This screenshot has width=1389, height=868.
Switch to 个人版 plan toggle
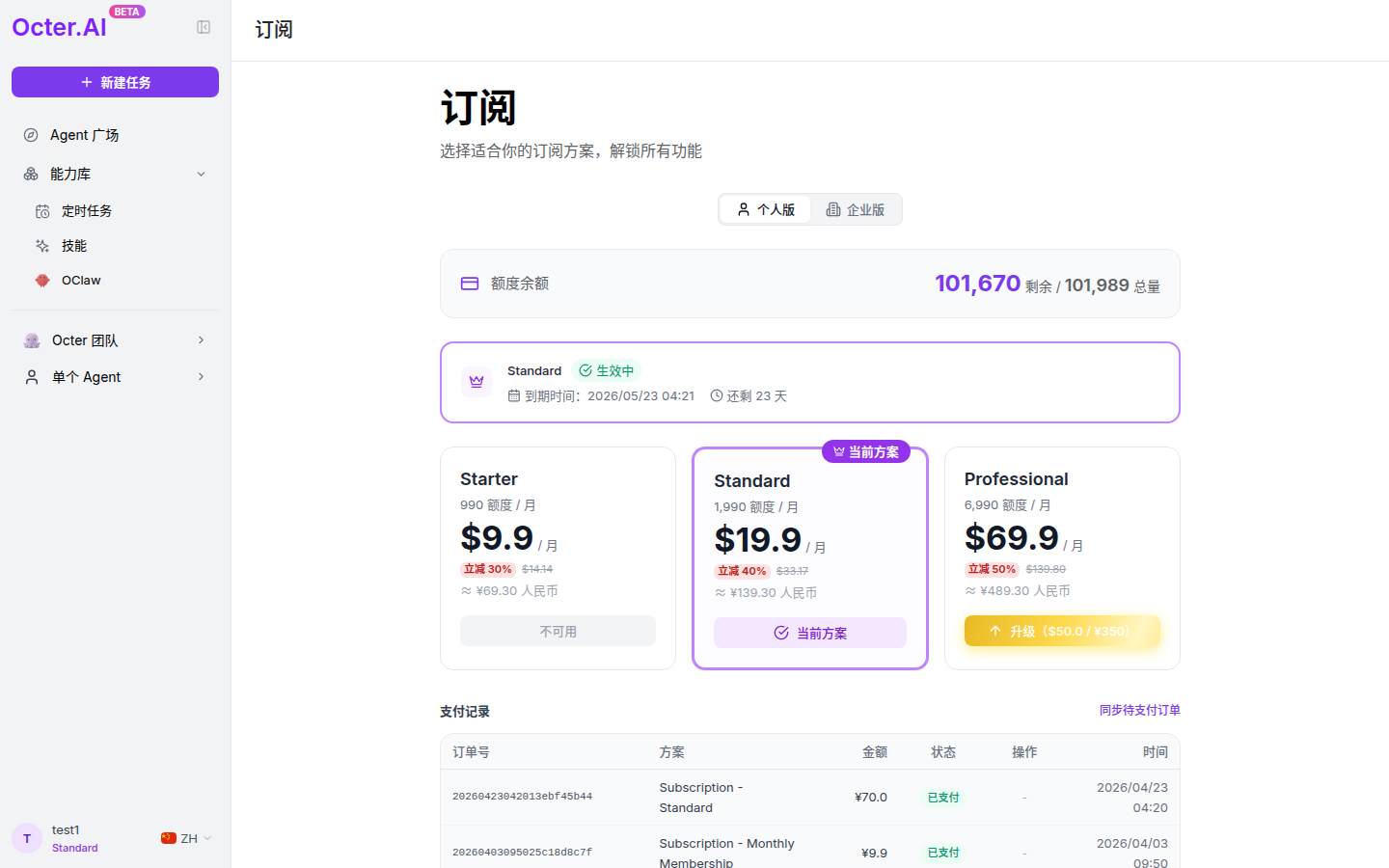pyautogui.click(x=766, y=209)
